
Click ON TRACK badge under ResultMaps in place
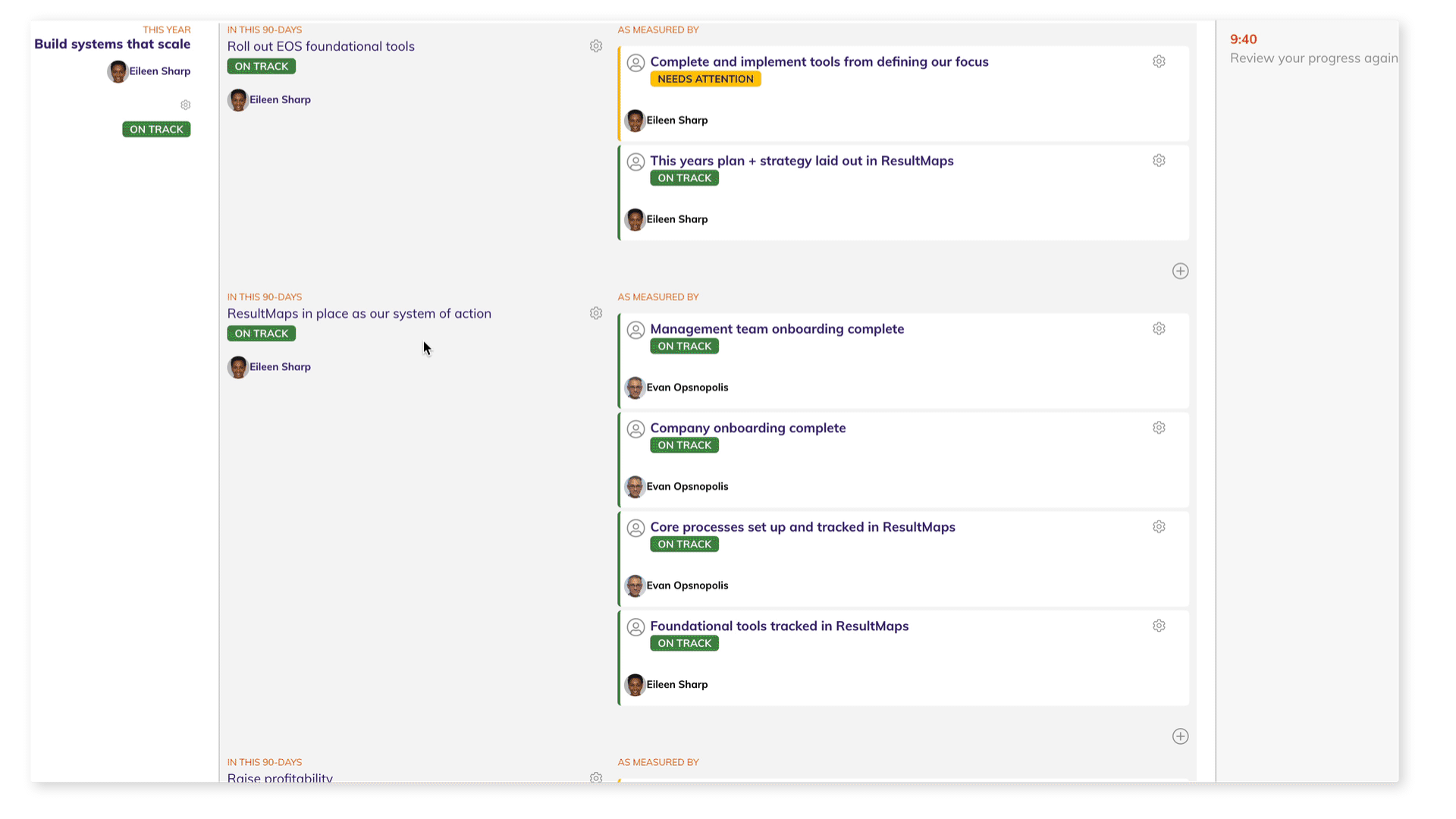pyautogui.click(x=262, y=333)
